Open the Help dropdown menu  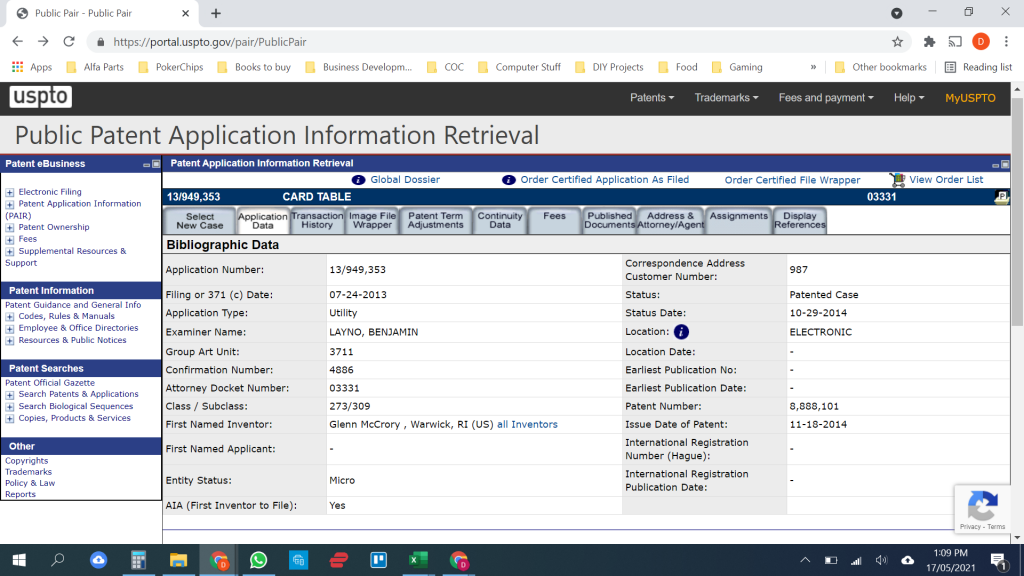(908, 97)
